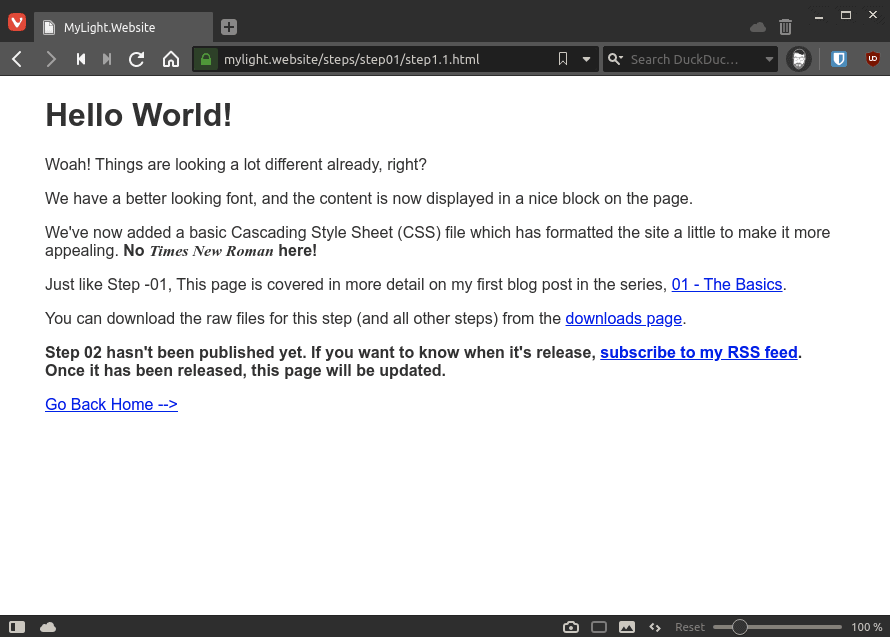Capture a screenshot of the page
890x637 pixels.
coord(571,627)
